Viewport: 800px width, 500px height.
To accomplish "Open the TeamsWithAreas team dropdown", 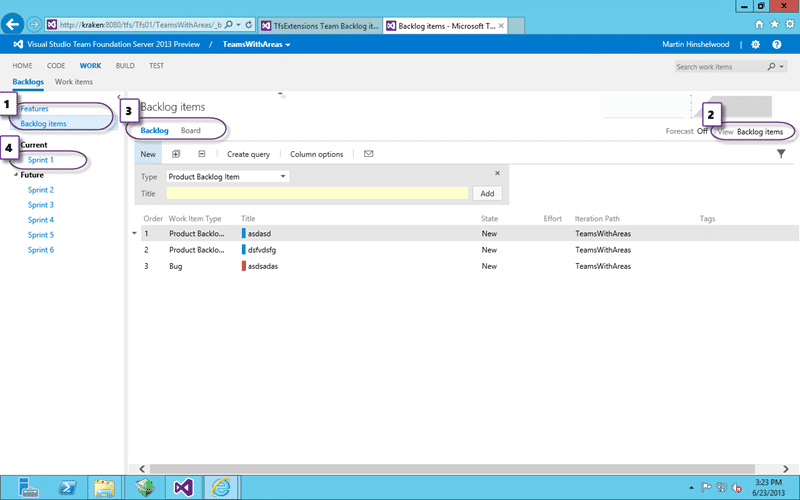I will (257, 44).
